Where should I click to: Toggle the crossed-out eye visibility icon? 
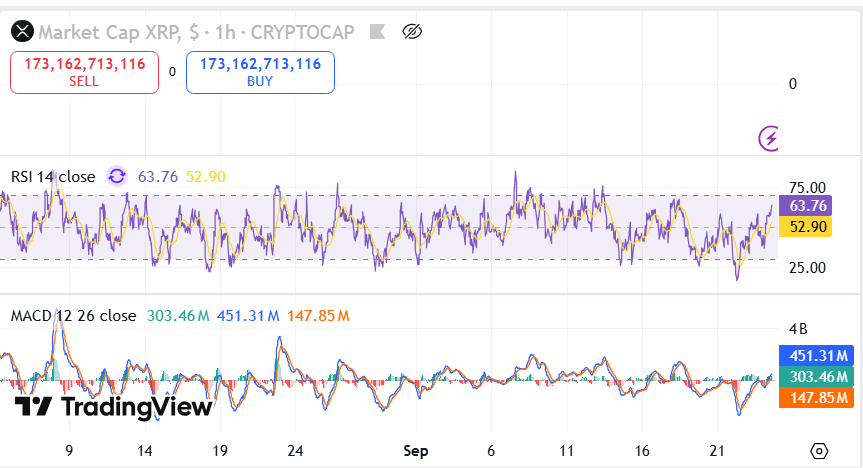412,33
